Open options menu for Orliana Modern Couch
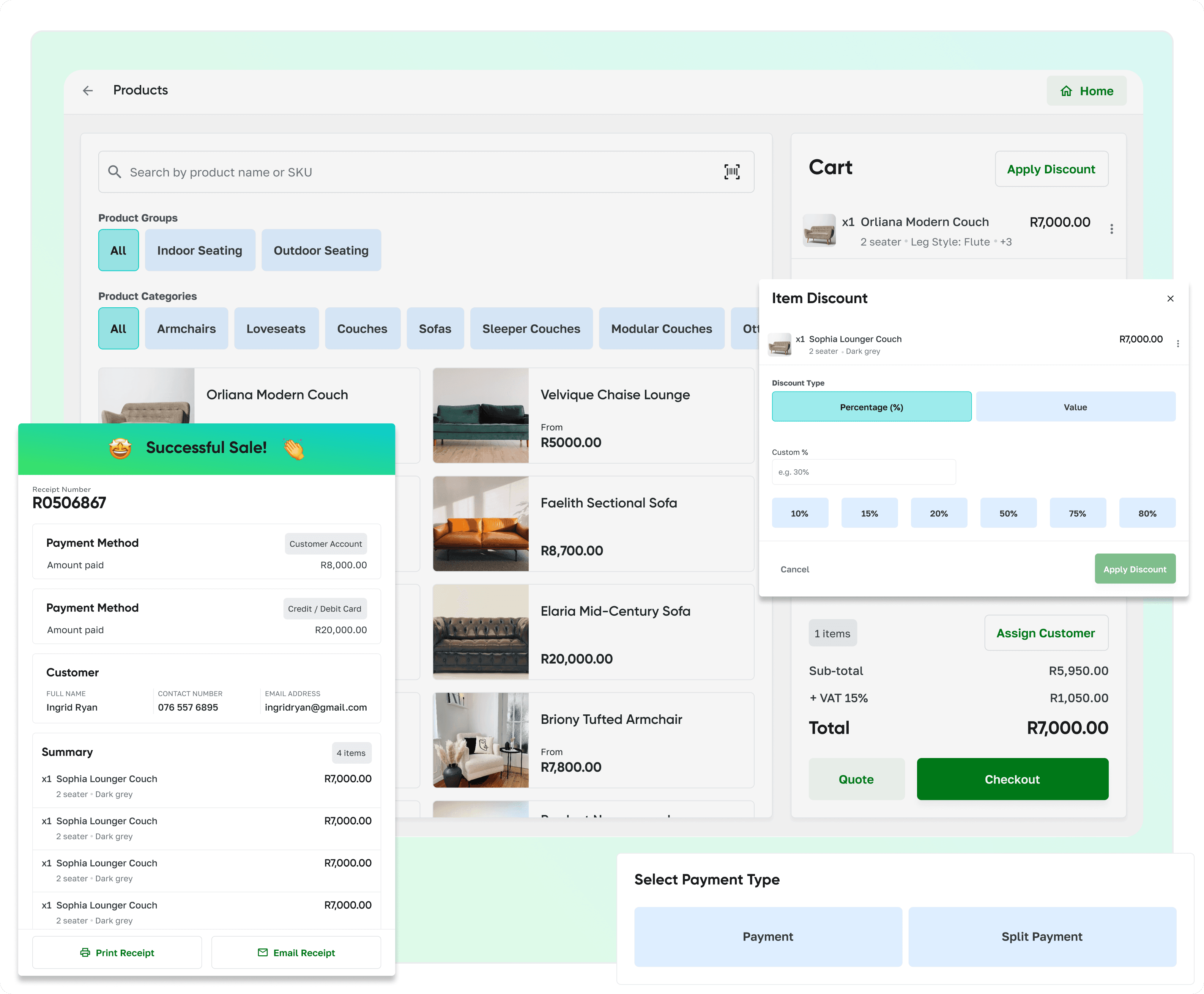 pos(1111,228)
